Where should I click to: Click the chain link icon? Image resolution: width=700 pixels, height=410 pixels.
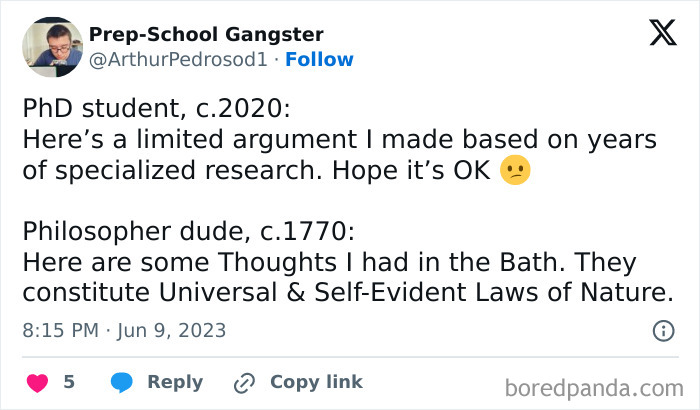[244, 382]
